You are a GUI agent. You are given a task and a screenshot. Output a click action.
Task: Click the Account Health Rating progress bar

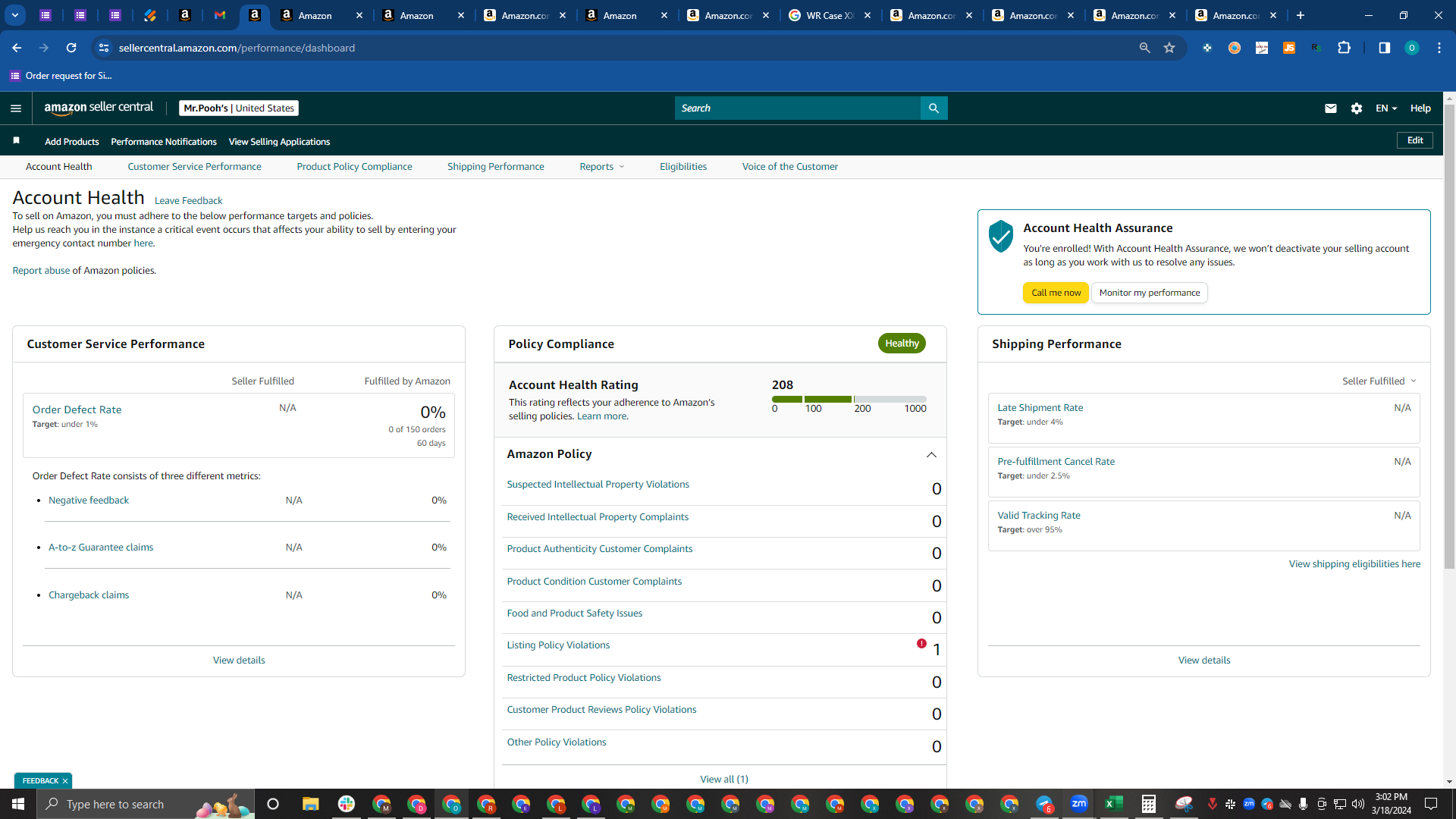tap(849, 399)
